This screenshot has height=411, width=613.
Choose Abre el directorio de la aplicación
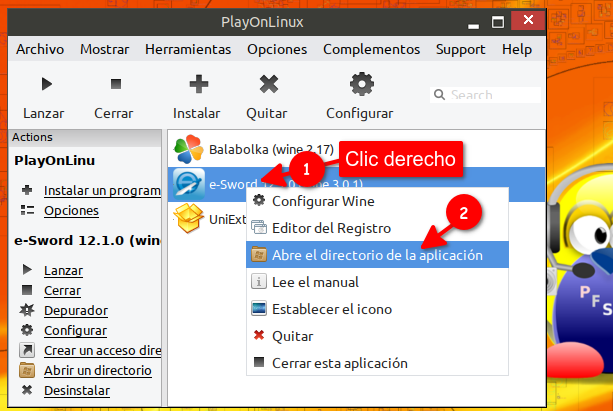377,255
